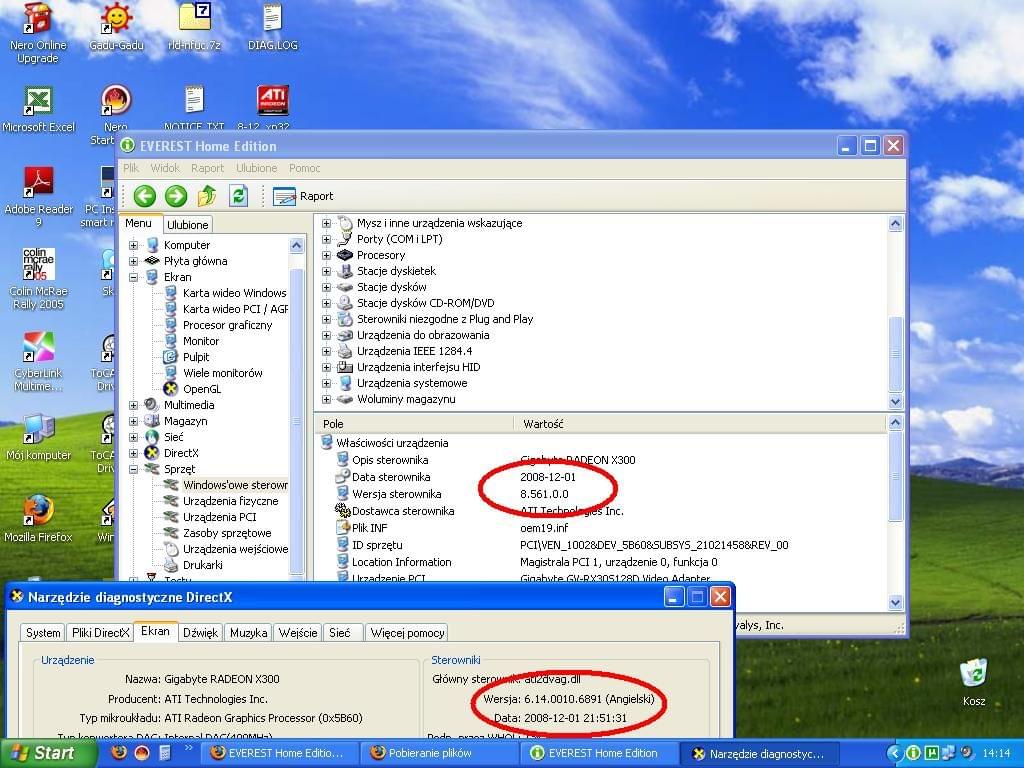The image size is (1024, 768).
Task: Click the Wartość column header
Action: [x=700, y=424]
